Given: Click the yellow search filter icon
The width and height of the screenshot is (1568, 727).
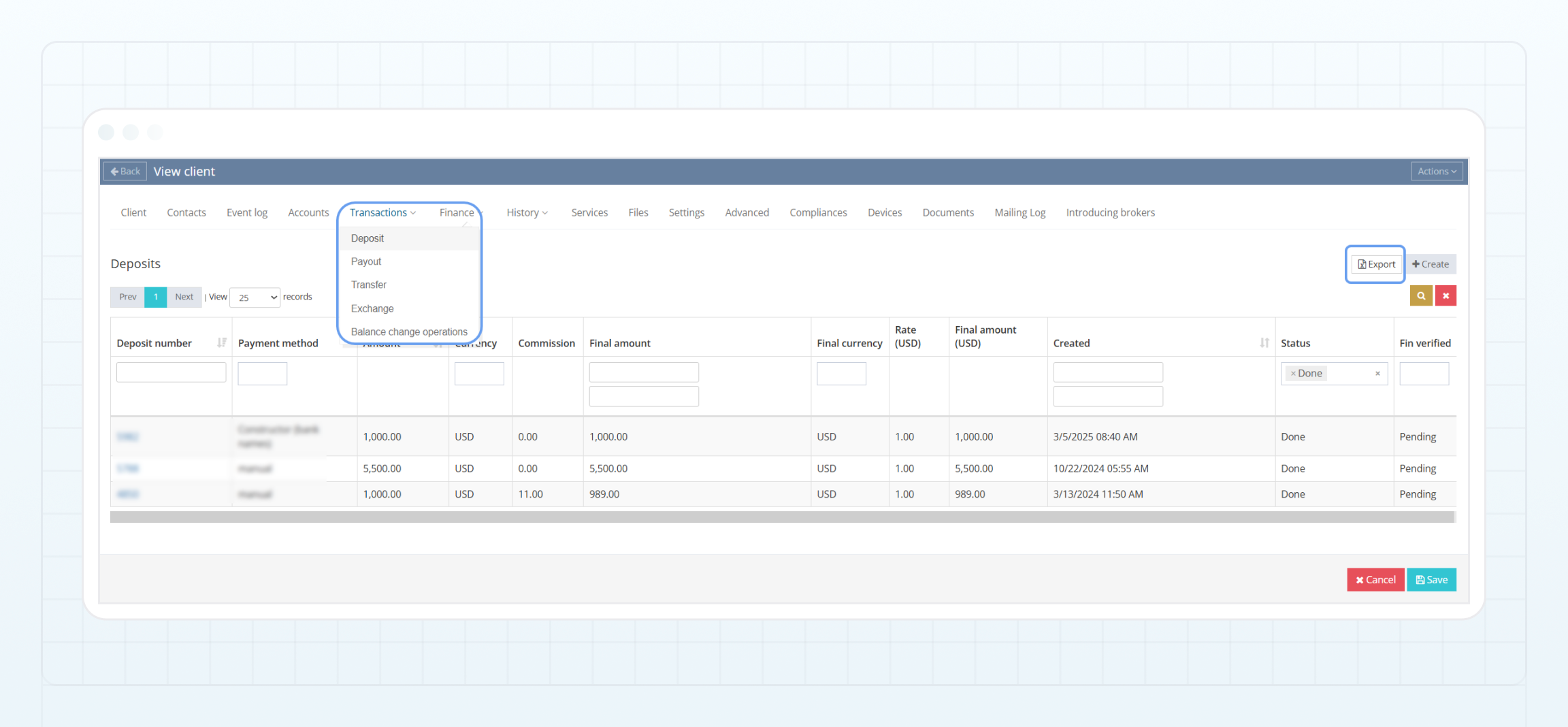Looking at the screenshot, I should (1420, 296).
